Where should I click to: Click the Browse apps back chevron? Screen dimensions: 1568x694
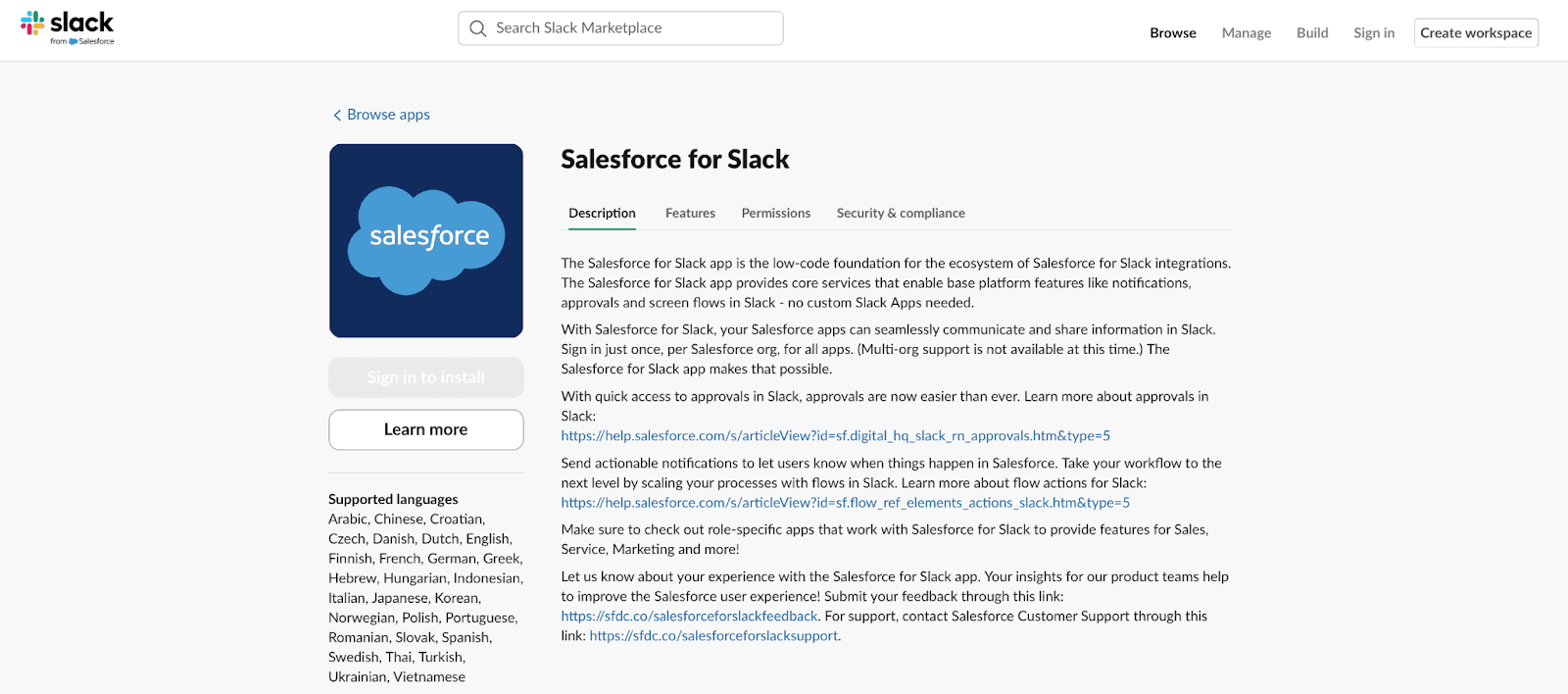pos(337,115)
